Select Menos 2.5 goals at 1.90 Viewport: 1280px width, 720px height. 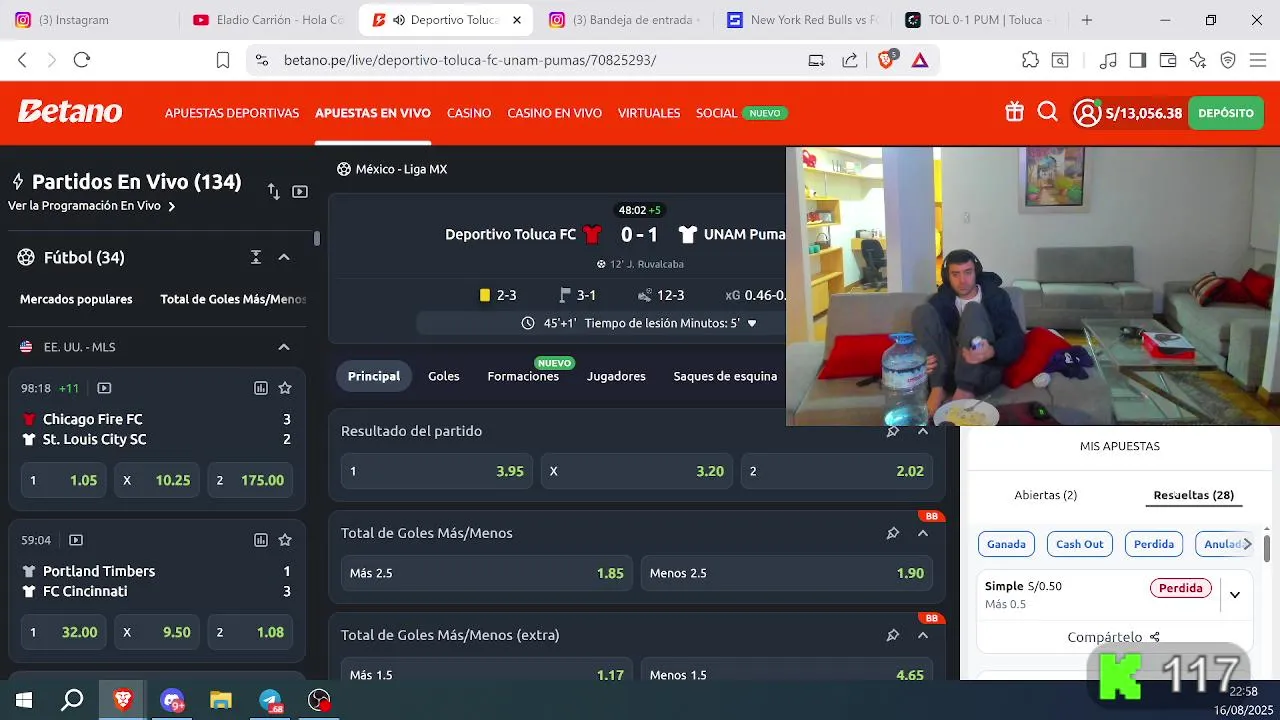787,573
